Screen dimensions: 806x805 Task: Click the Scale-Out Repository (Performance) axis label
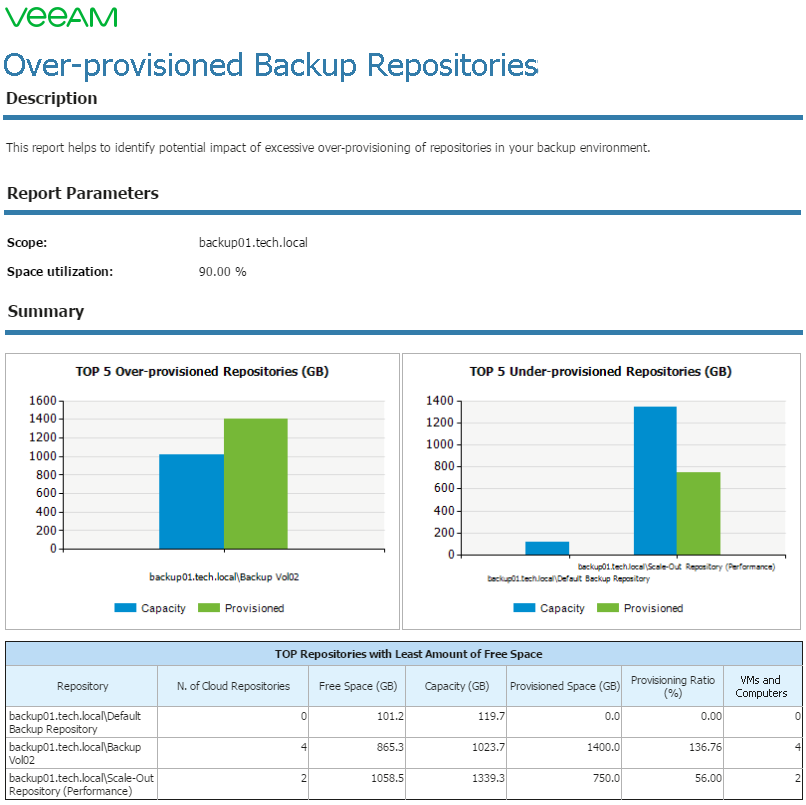pyautogui.click(x=676, y=566)
